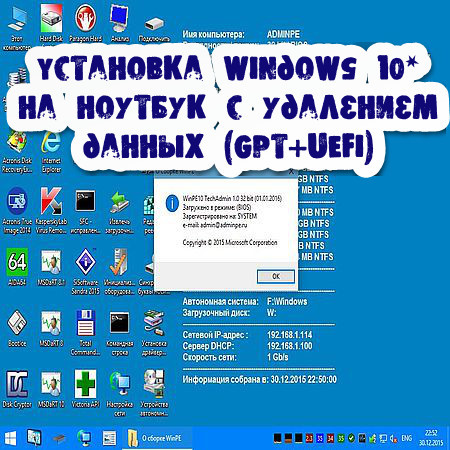The height and width of the screenshot is (450, 450).
Task: Click the network monitor tray icon
Action: pyautogui.click(x=383, y=438)
